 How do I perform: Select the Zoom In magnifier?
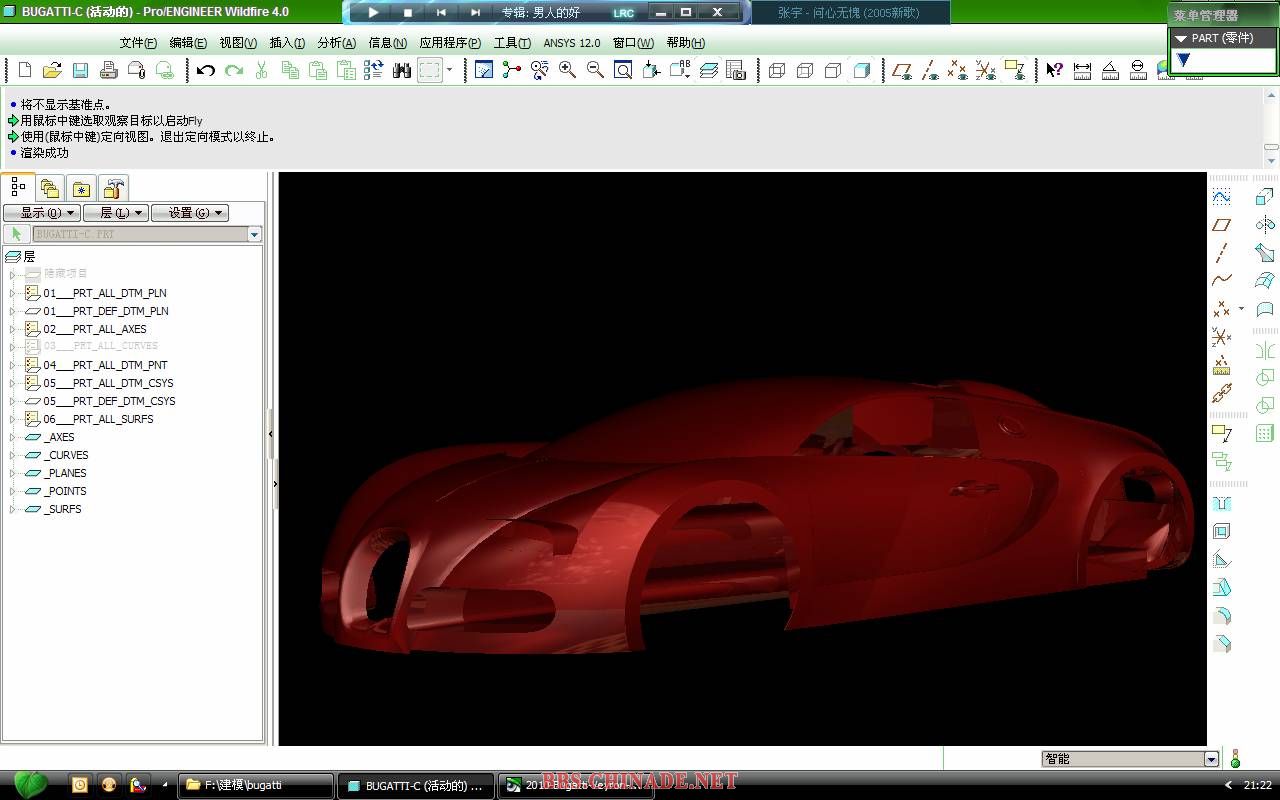(567, 70)
